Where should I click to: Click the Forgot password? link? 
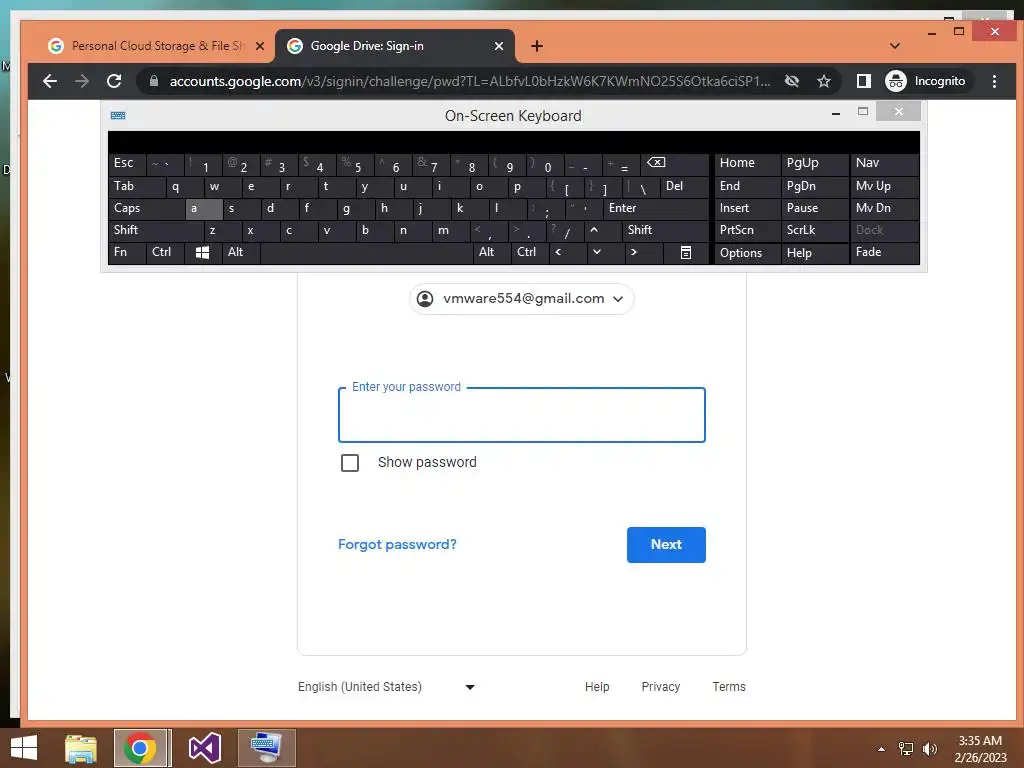click(397, 545)
